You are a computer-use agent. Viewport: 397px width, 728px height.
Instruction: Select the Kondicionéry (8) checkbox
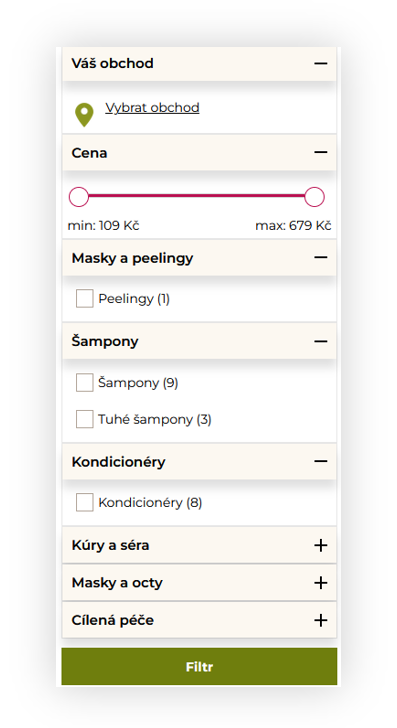tap(85, 502)
